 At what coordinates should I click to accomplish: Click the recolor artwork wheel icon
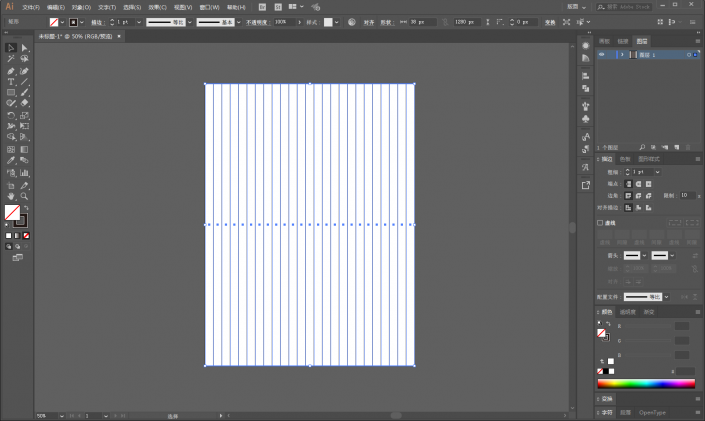[352, 22]
